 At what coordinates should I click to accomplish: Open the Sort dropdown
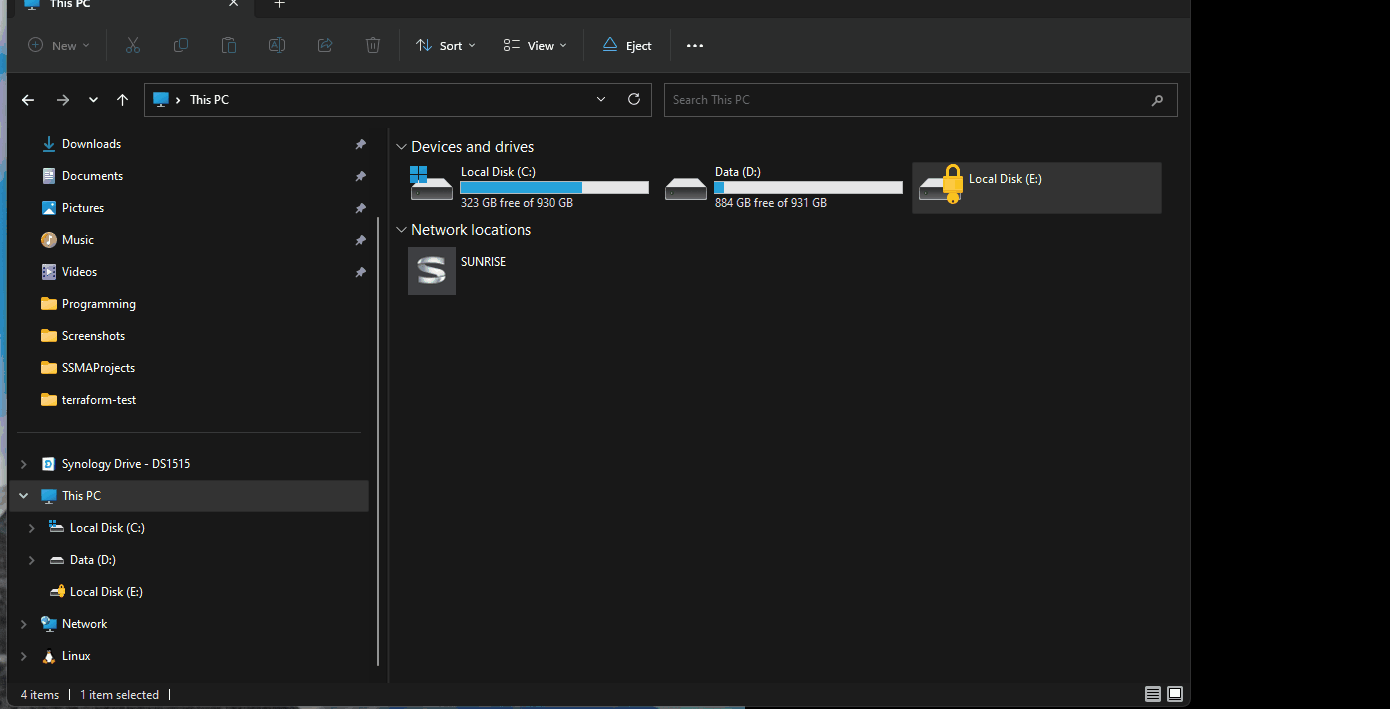click(x=444, y=45)
